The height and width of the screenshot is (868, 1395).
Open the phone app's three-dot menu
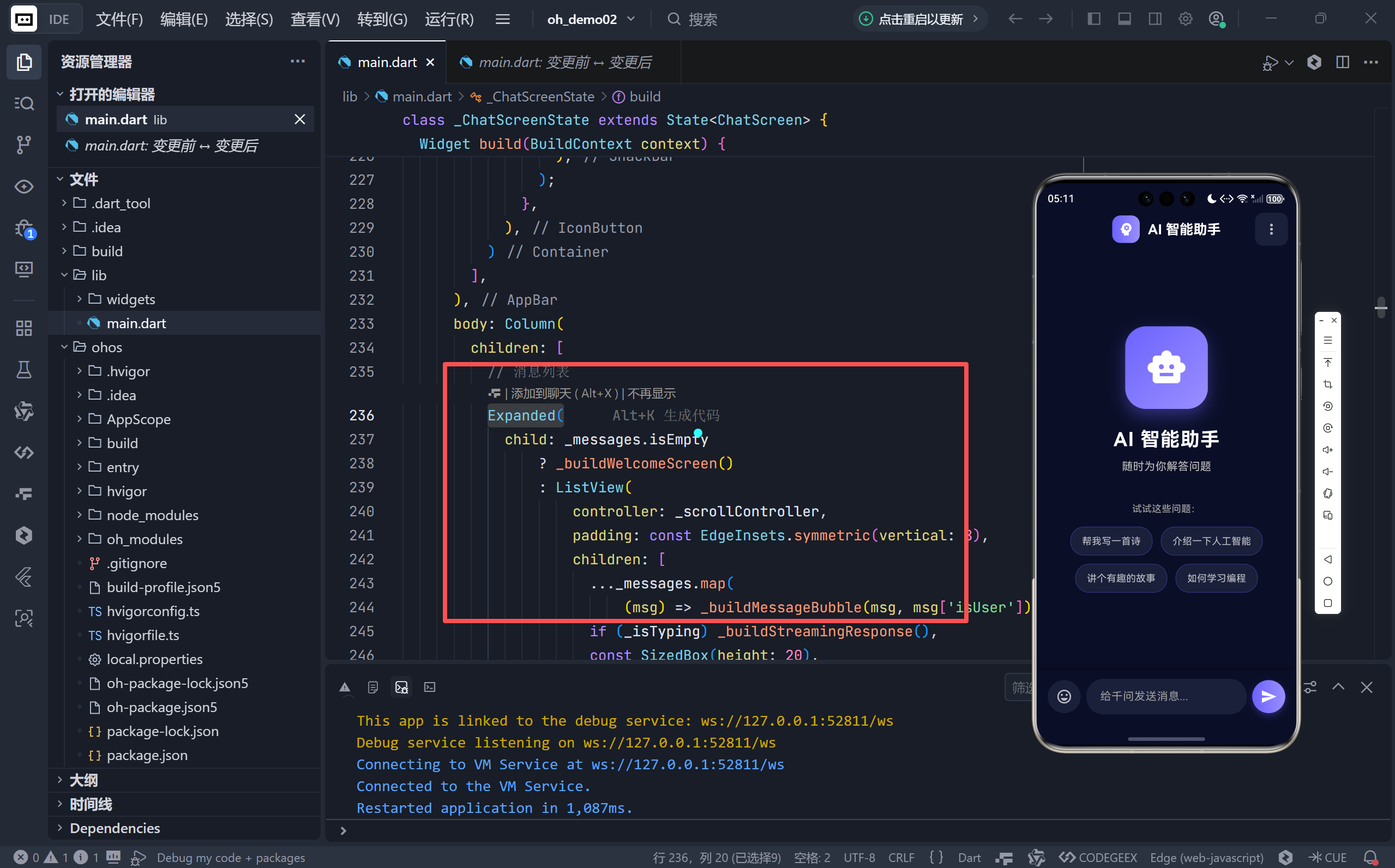click(1271, 230)
